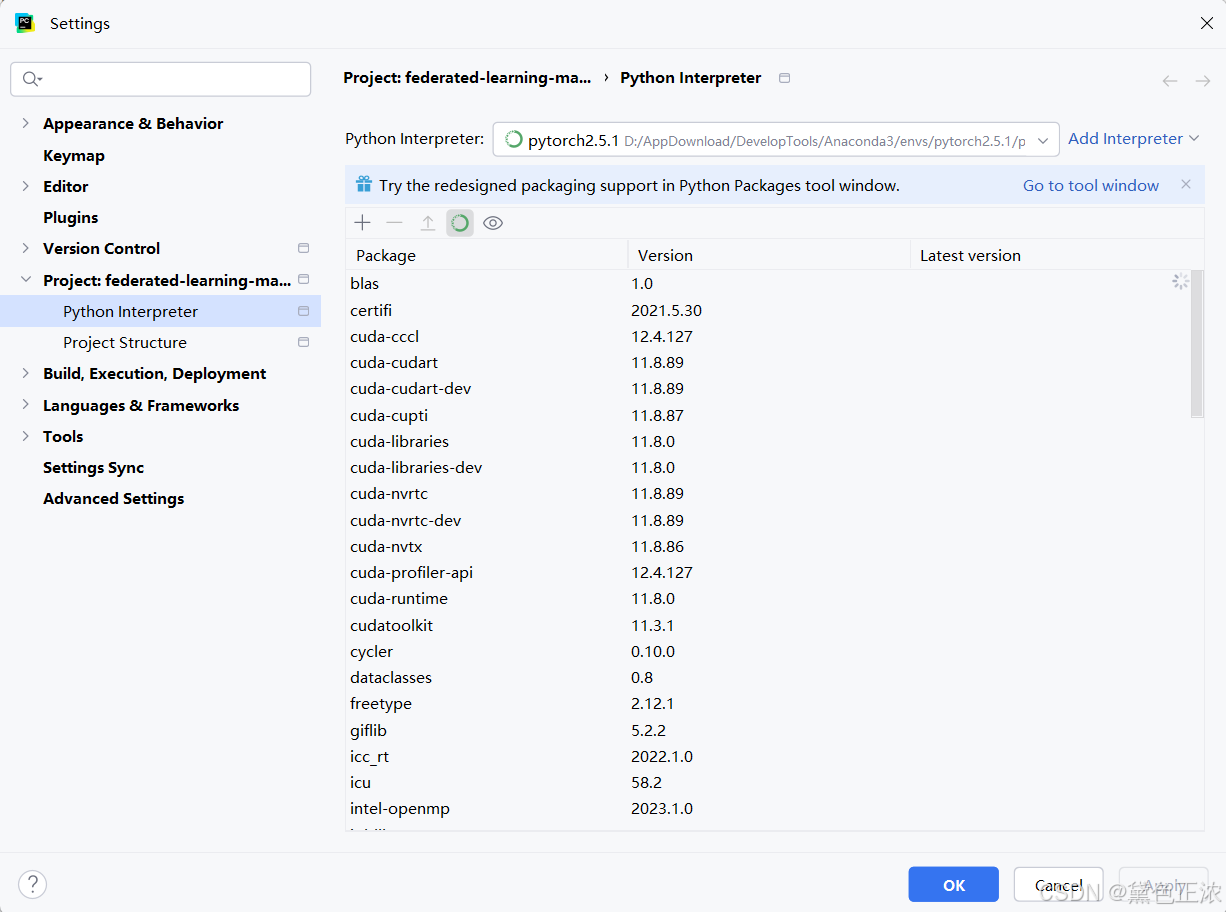
Task: Click the uninstall package minus icon
Action: (x=395, y=223)
